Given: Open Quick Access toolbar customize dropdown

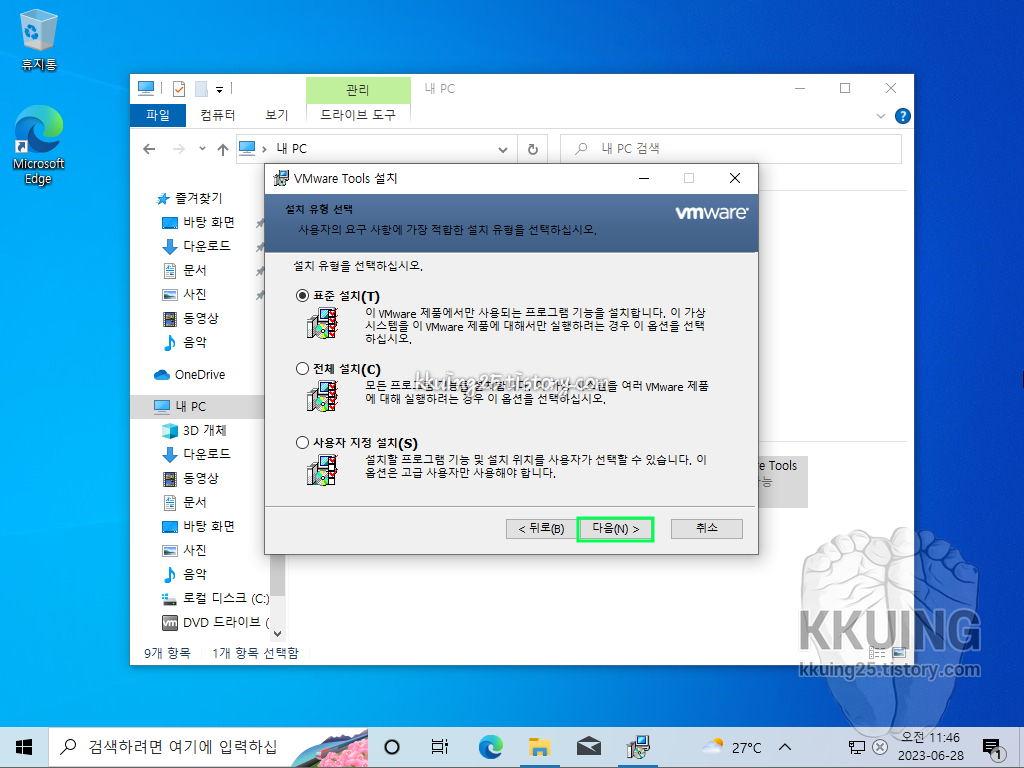Looking at the screenshot, I should (x=219, y=89).
